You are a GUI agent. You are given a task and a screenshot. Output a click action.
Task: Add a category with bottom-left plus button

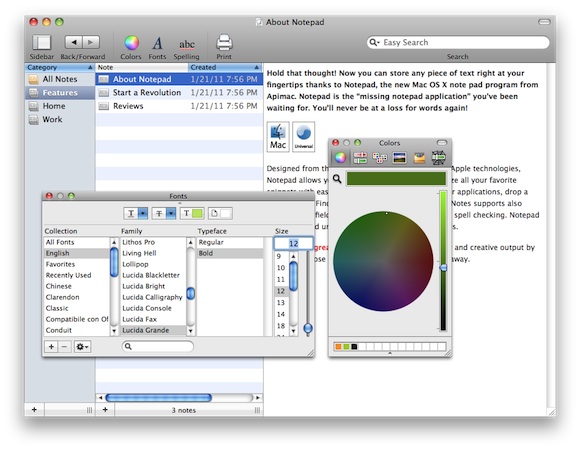[x=34, y=410]
